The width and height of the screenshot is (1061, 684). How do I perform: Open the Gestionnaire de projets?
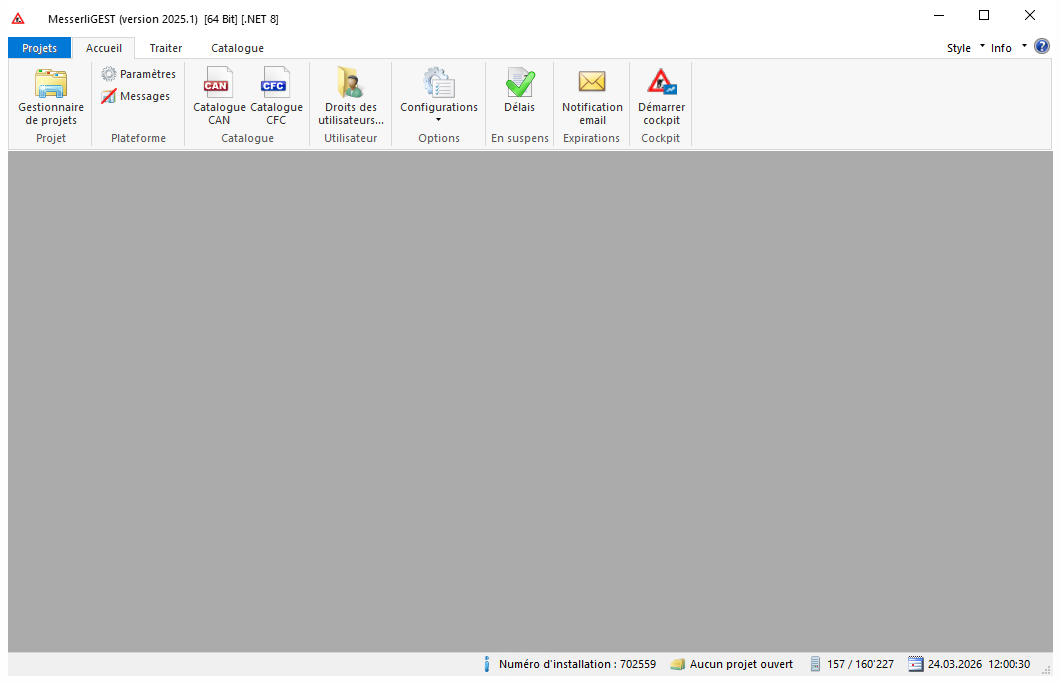click(51, 97)
